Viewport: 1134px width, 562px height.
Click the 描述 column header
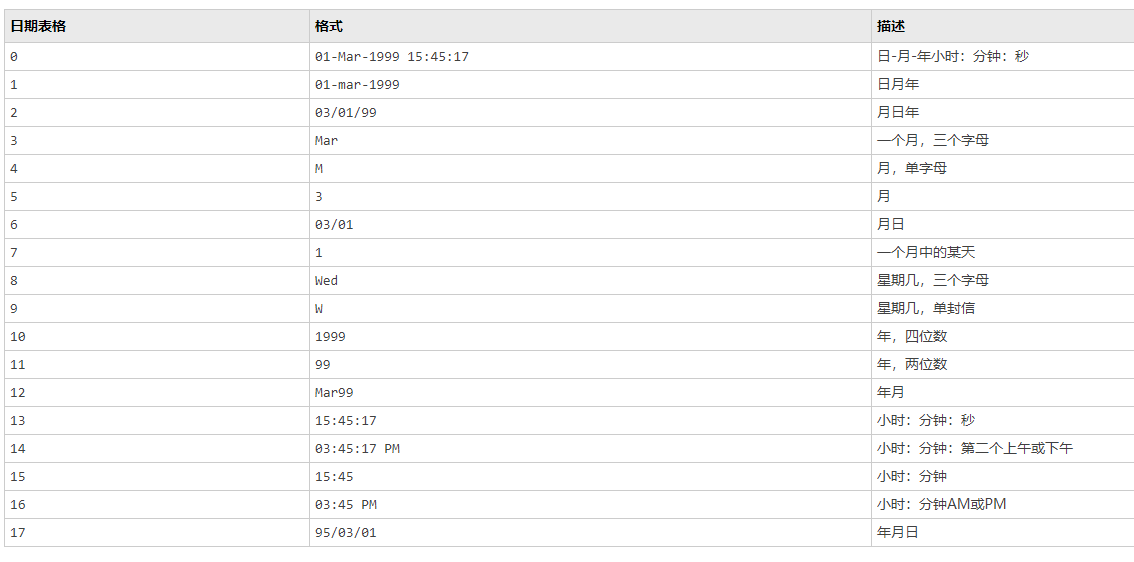[x=891, y=26]
